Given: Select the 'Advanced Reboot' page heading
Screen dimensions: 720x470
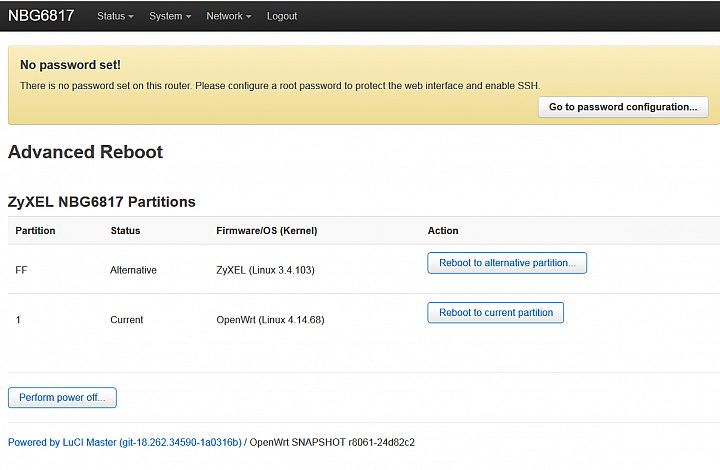Looking at the screenshot, I should [x=85, y=152].
